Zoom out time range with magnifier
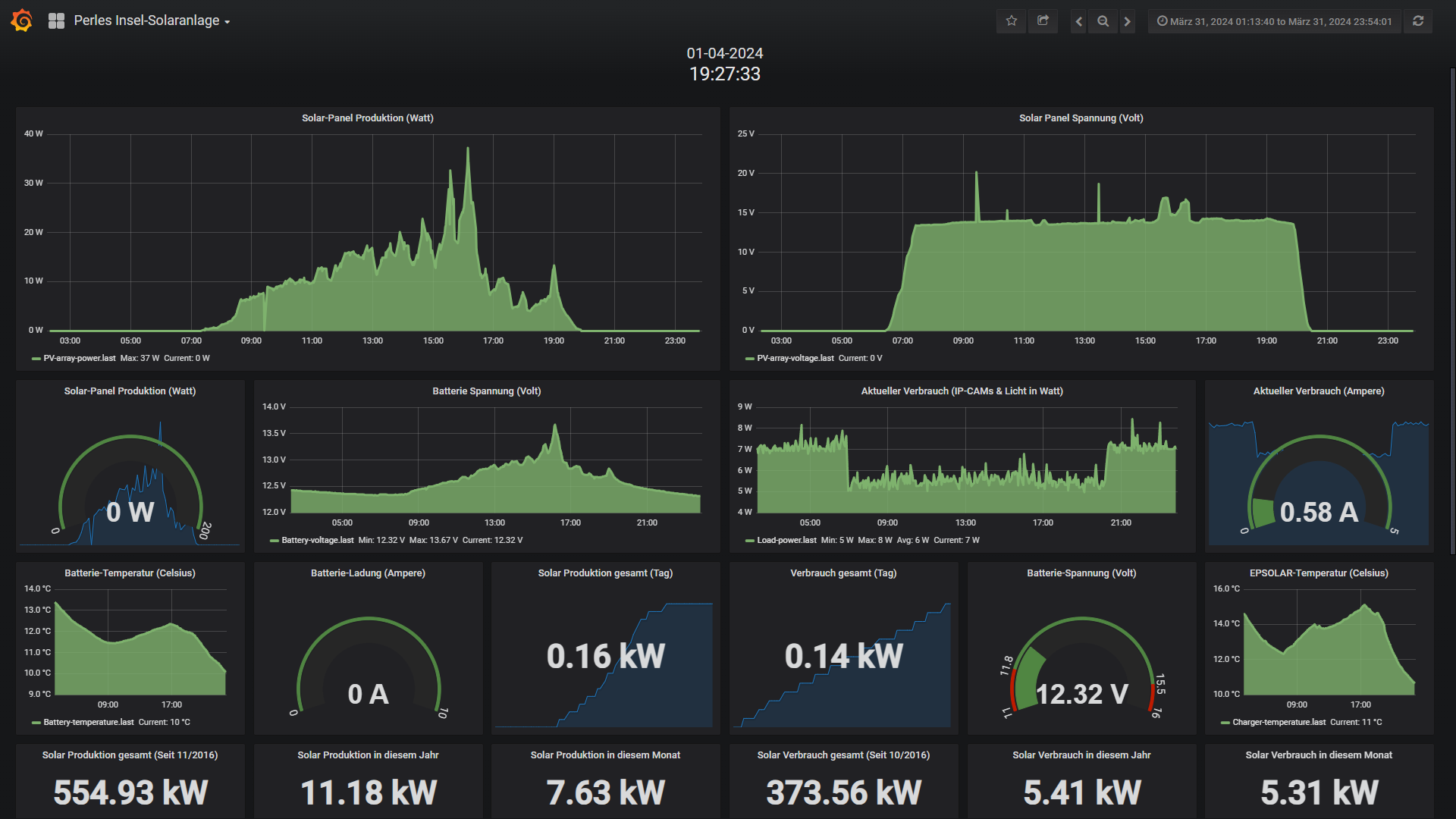Image resolution: width=1456 pixels, height=819 pixels. (1103, 21)
